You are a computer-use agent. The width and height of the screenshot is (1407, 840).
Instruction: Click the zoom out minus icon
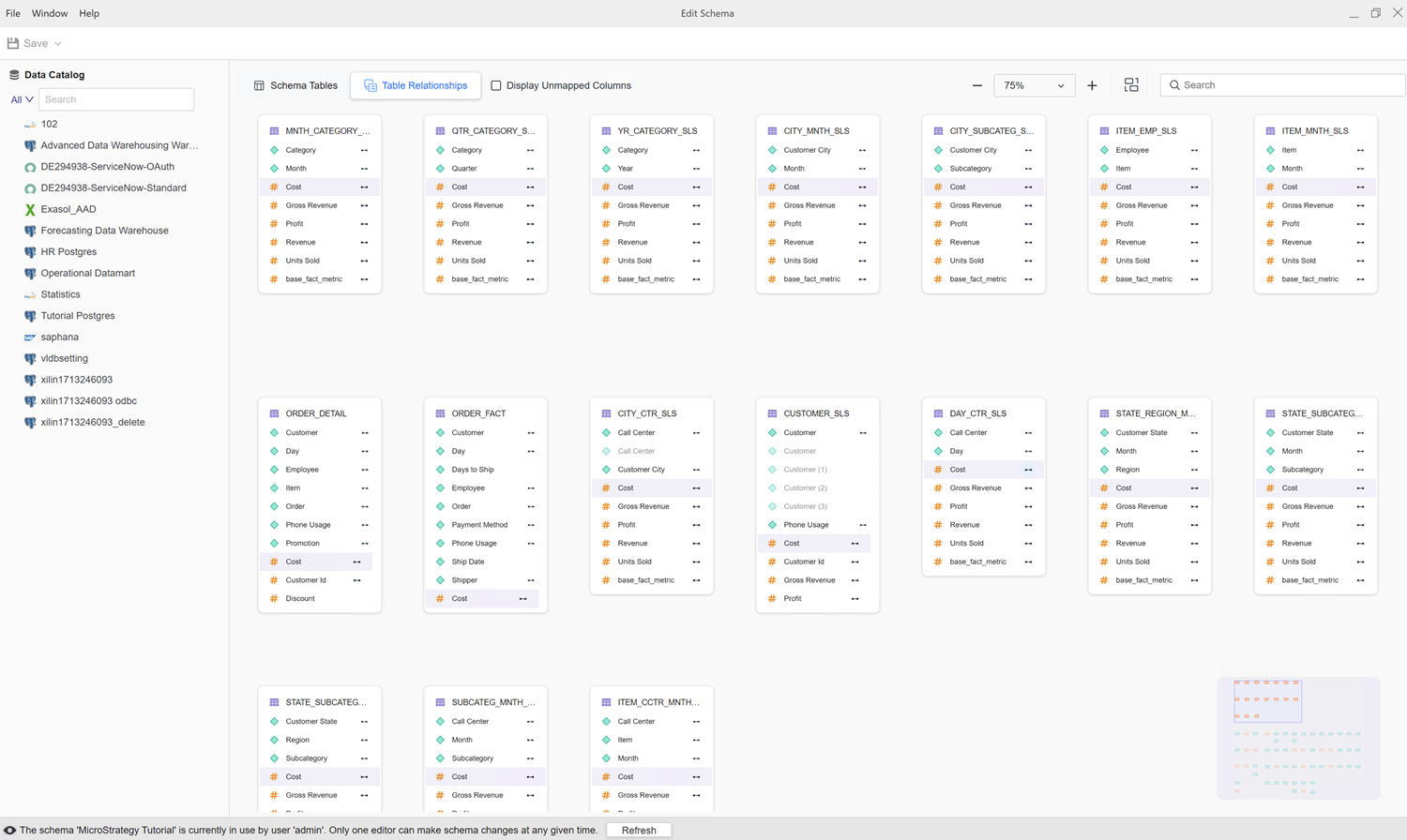coord(976,85)
